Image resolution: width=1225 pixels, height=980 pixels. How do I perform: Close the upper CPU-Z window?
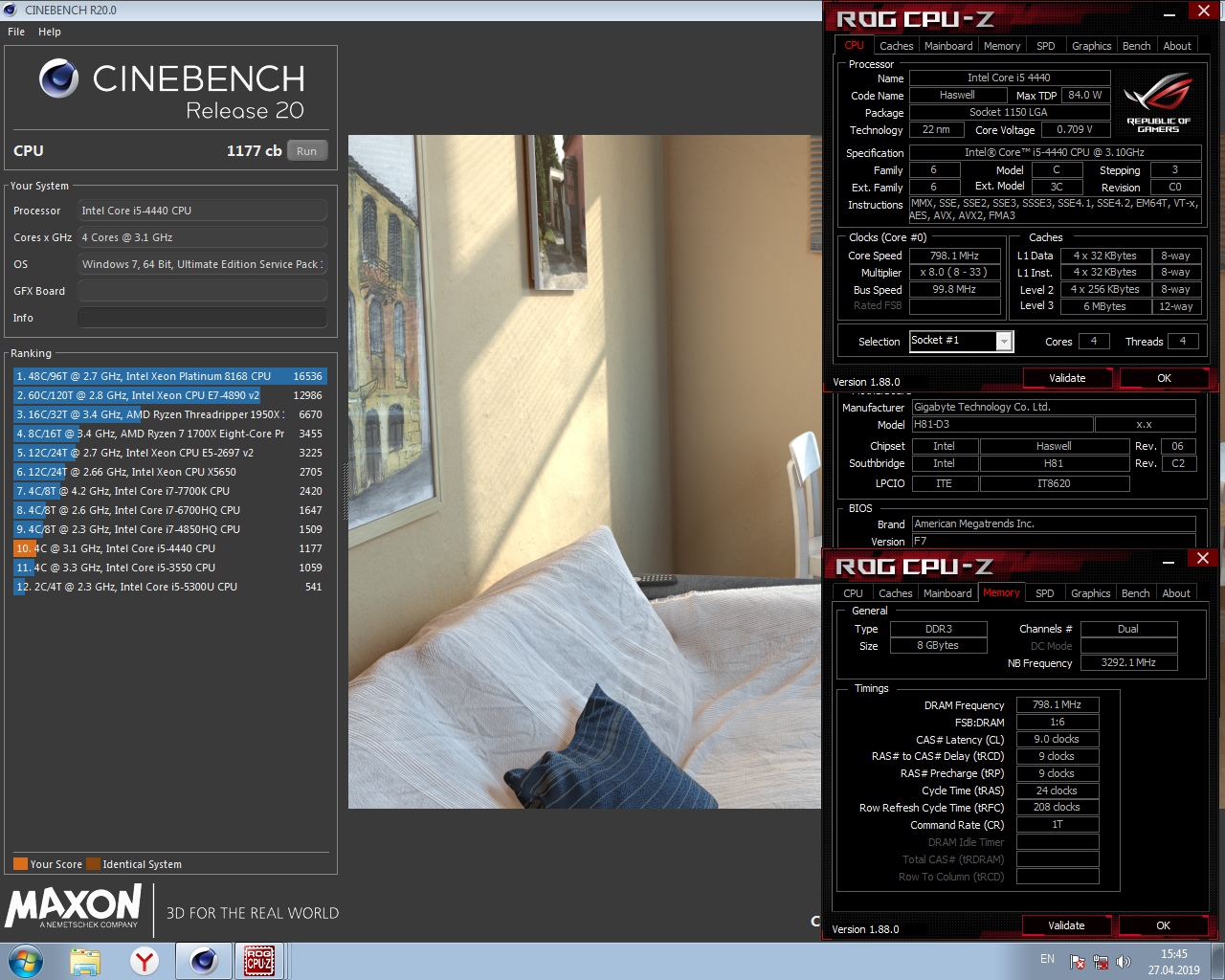pos(1204,11)
